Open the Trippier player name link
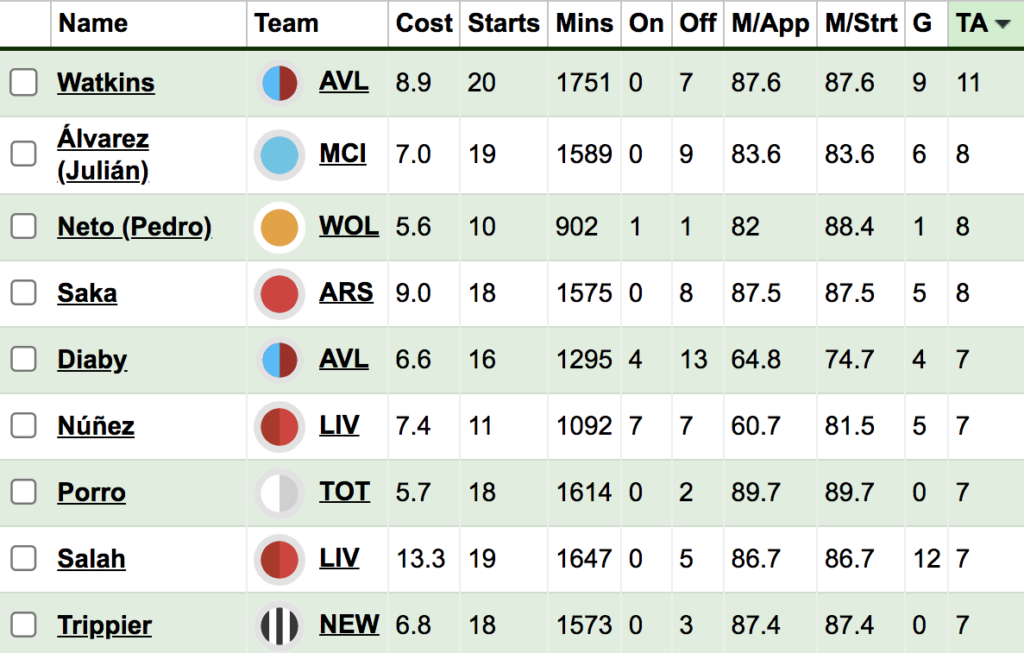This screenshot has height=653, width=1024. (x=104, y=626)
